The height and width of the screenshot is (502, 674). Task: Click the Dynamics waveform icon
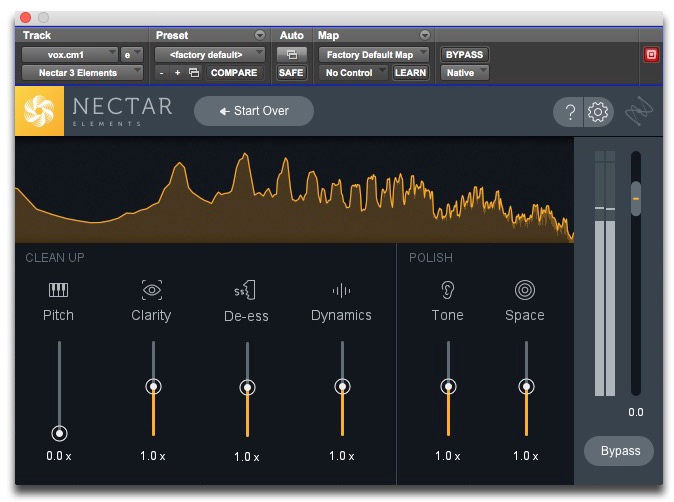coord(341,291)
